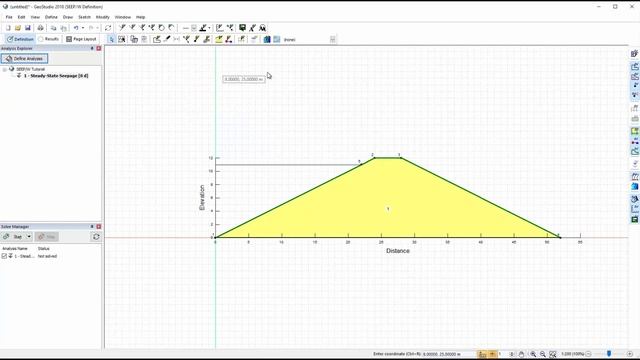This screenshot has width=640, height=360.
Task: Click the green icon at bottom of right sidebar
Action: point(635,220)
